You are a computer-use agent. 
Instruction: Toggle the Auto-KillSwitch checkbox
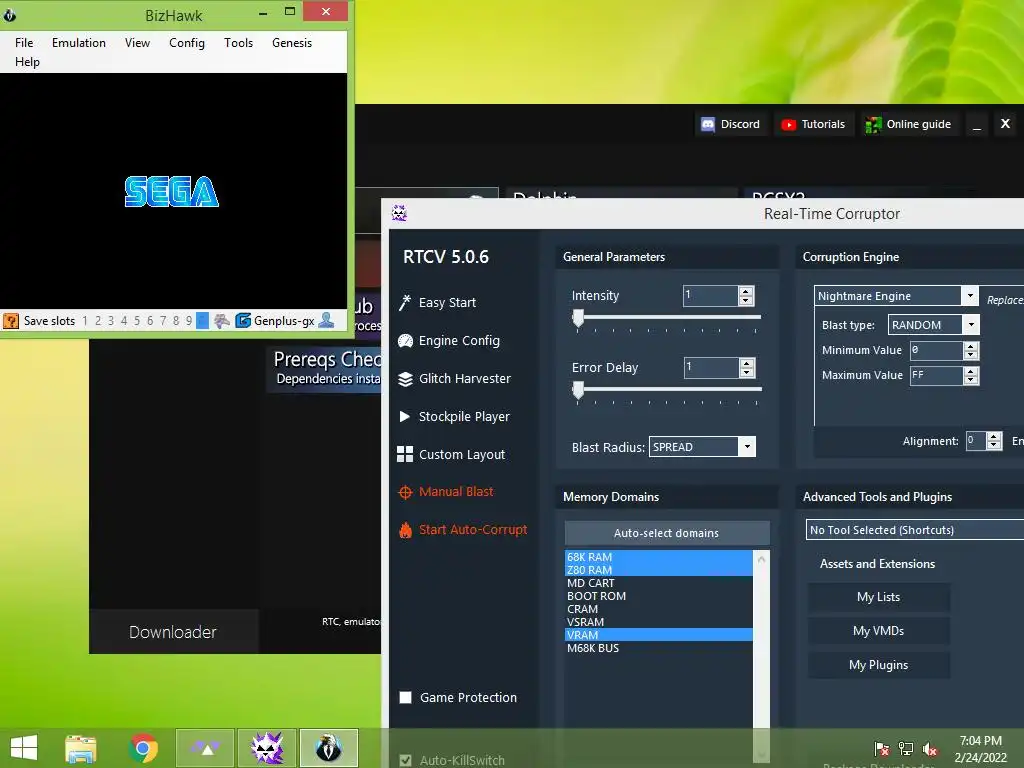406,760
